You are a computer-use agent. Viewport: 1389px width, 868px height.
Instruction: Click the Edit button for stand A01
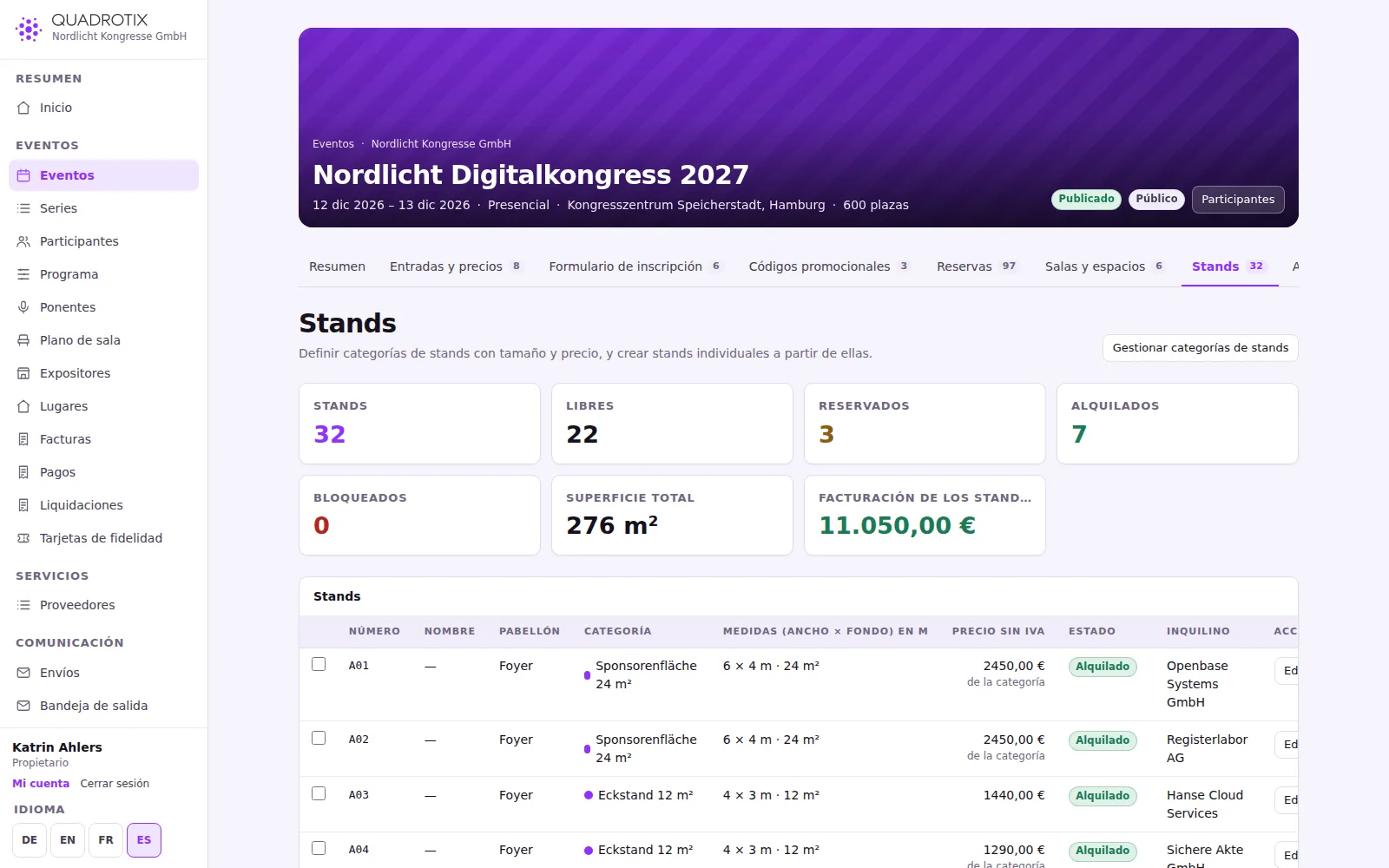[1287, 671]
